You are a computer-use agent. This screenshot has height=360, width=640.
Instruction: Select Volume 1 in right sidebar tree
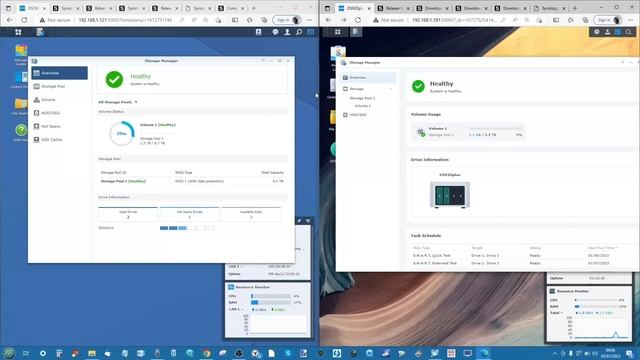point(362,106)
